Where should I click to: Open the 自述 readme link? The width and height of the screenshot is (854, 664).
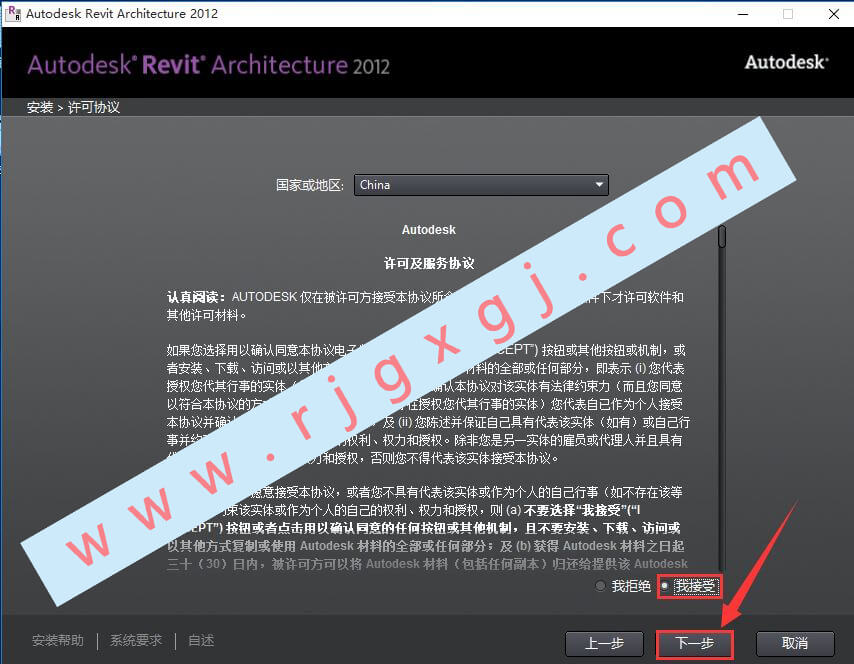(201, 640)
